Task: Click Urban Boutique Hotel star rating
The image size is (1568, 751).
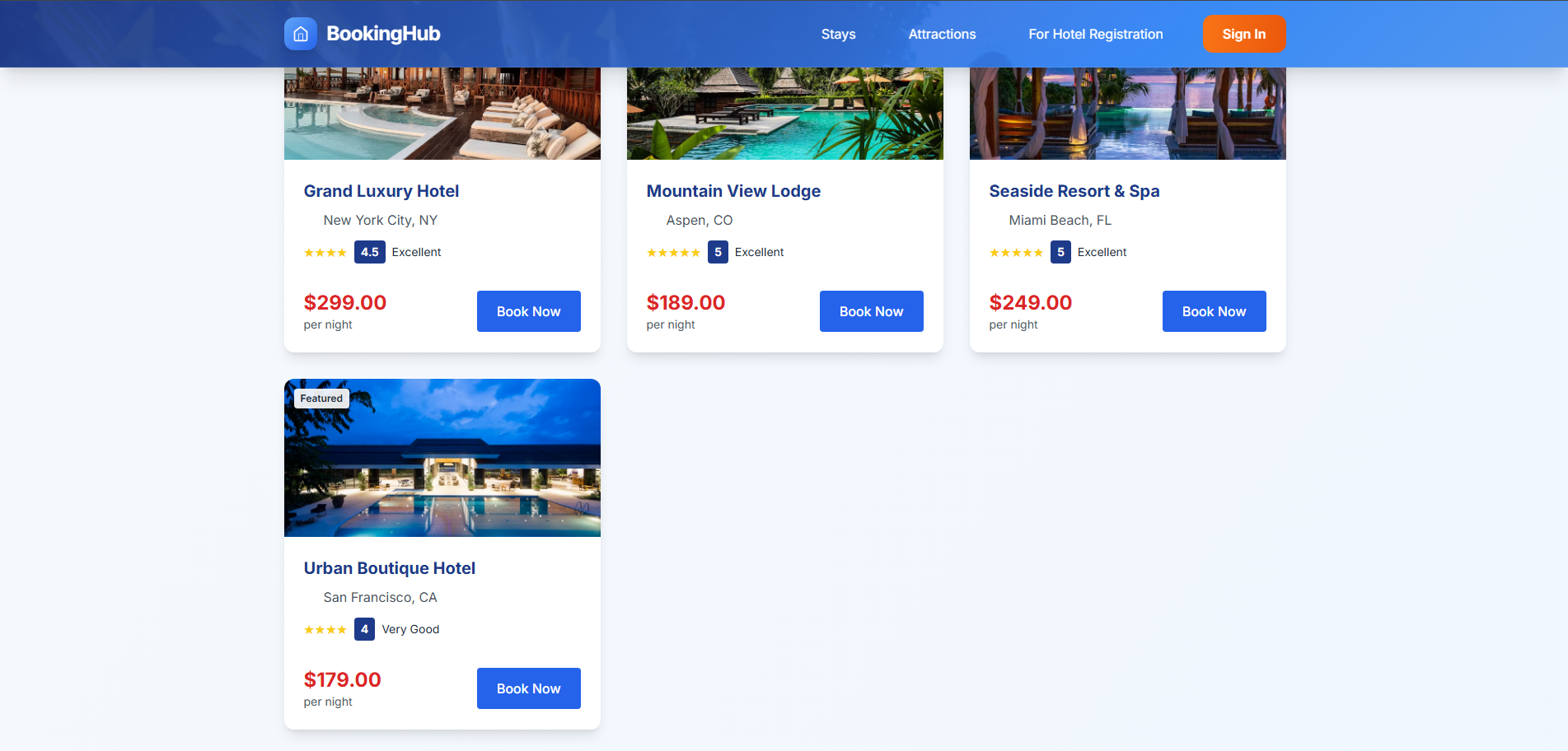Action: [325, 630]
